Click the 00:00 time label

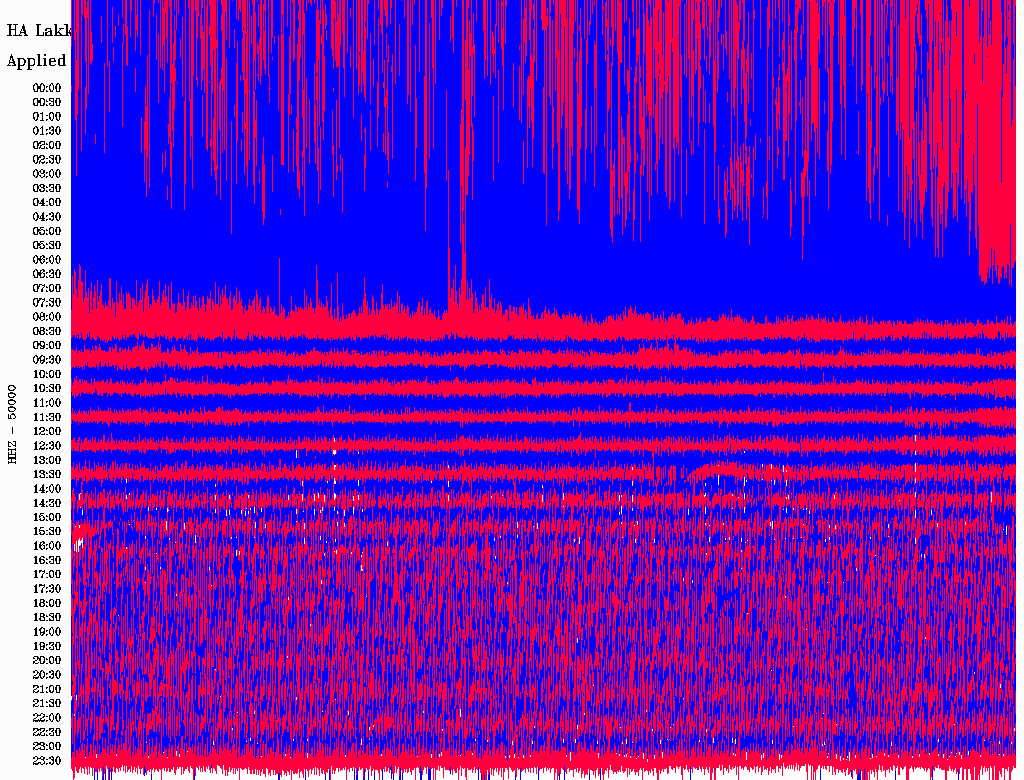click(x=47, y=87)
